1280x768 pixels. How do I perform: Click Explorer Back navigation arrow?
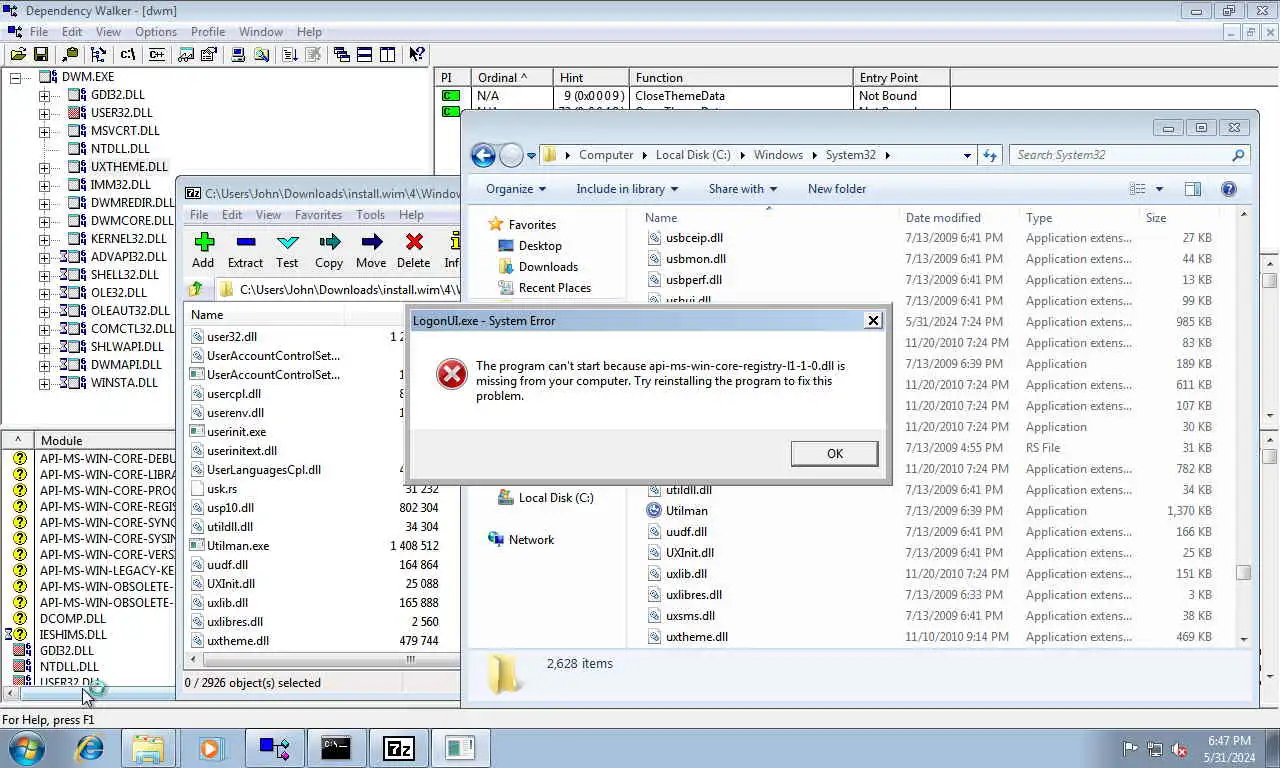click(x=483, y=155)
